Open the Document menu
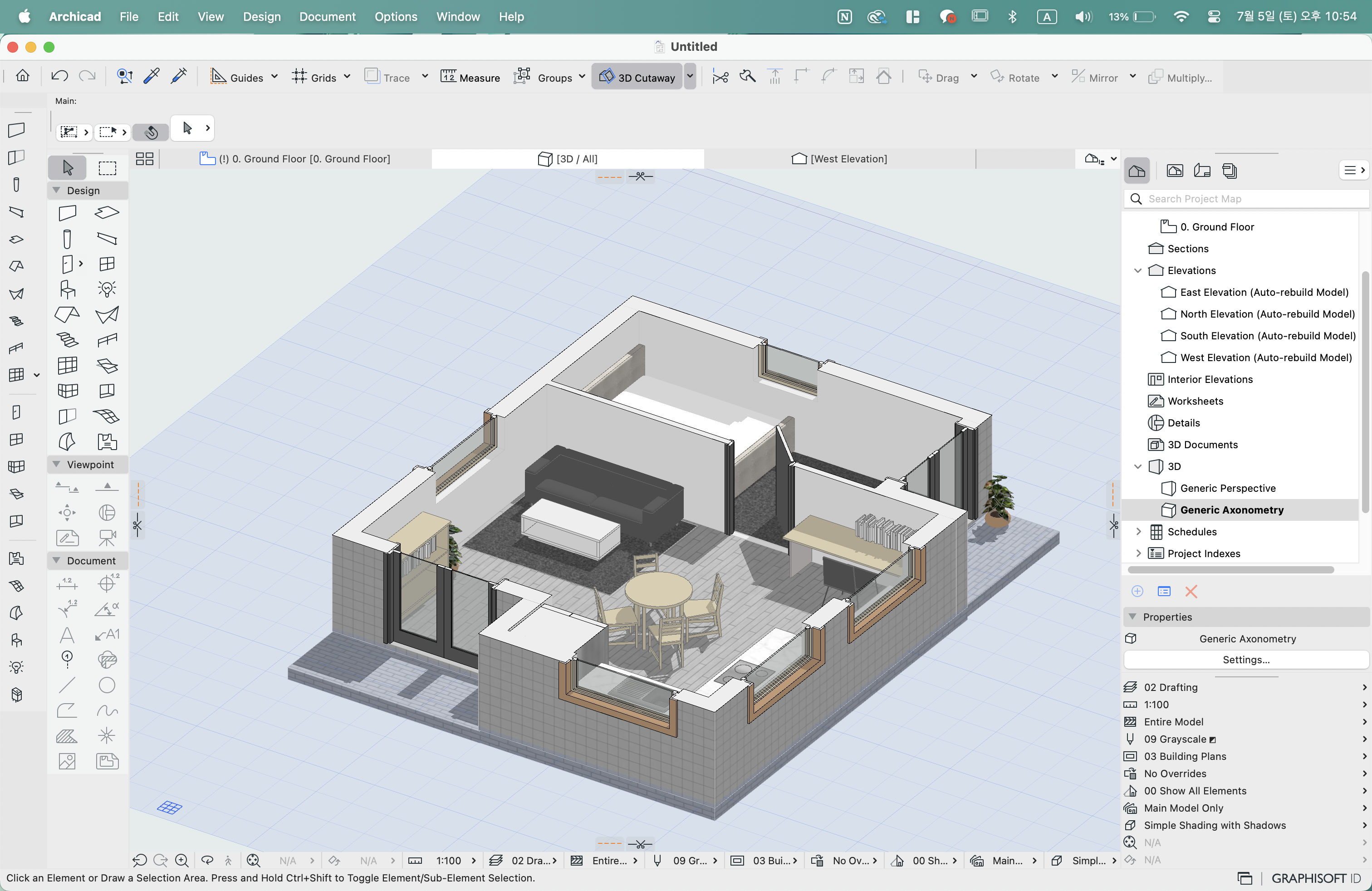The height and width of the screenshot is (891, 1372). 327,17
